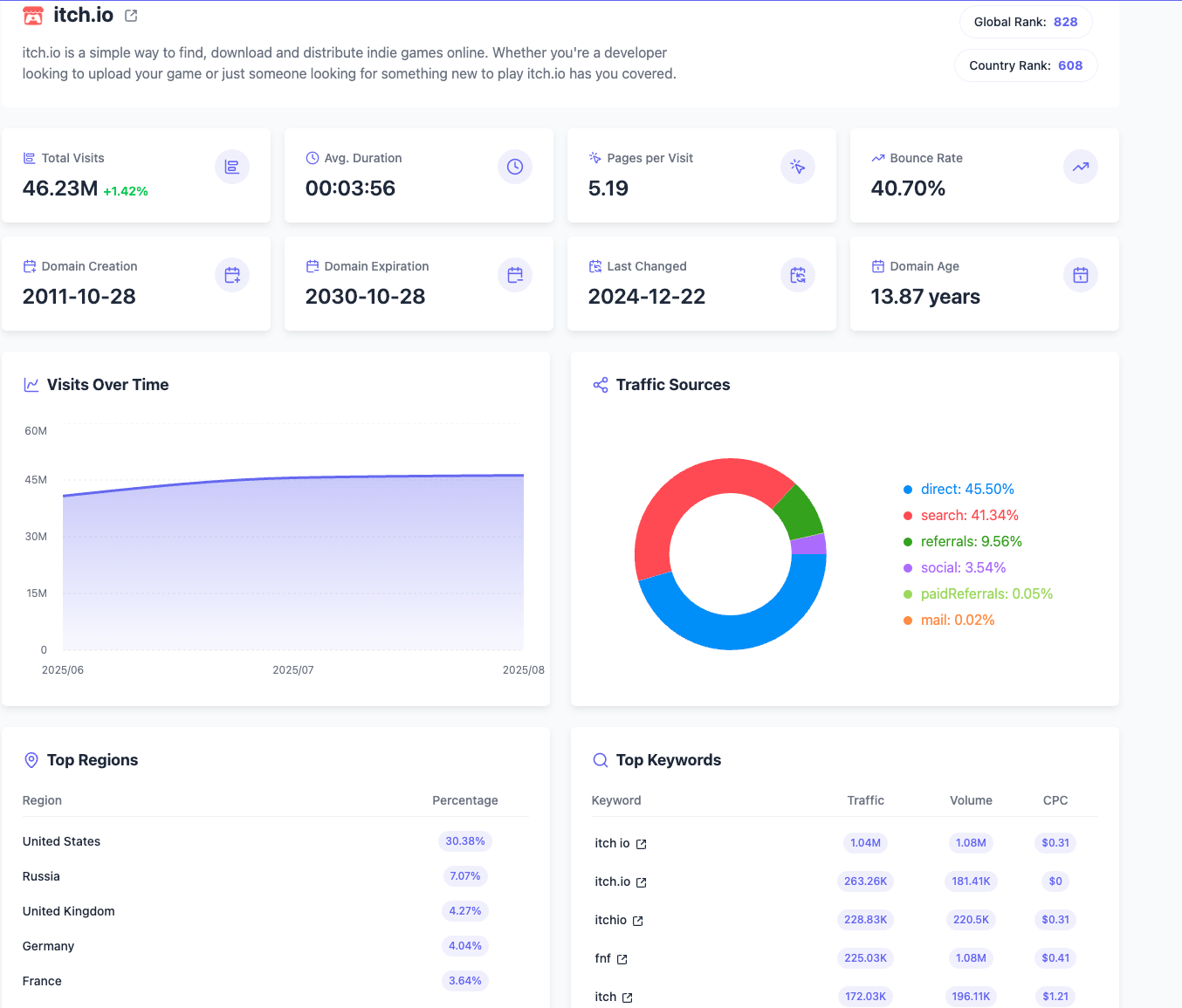Screen dimensions: 1182x1008
Task: Open itch.io external link icon in header
Action: coord(131,16)
